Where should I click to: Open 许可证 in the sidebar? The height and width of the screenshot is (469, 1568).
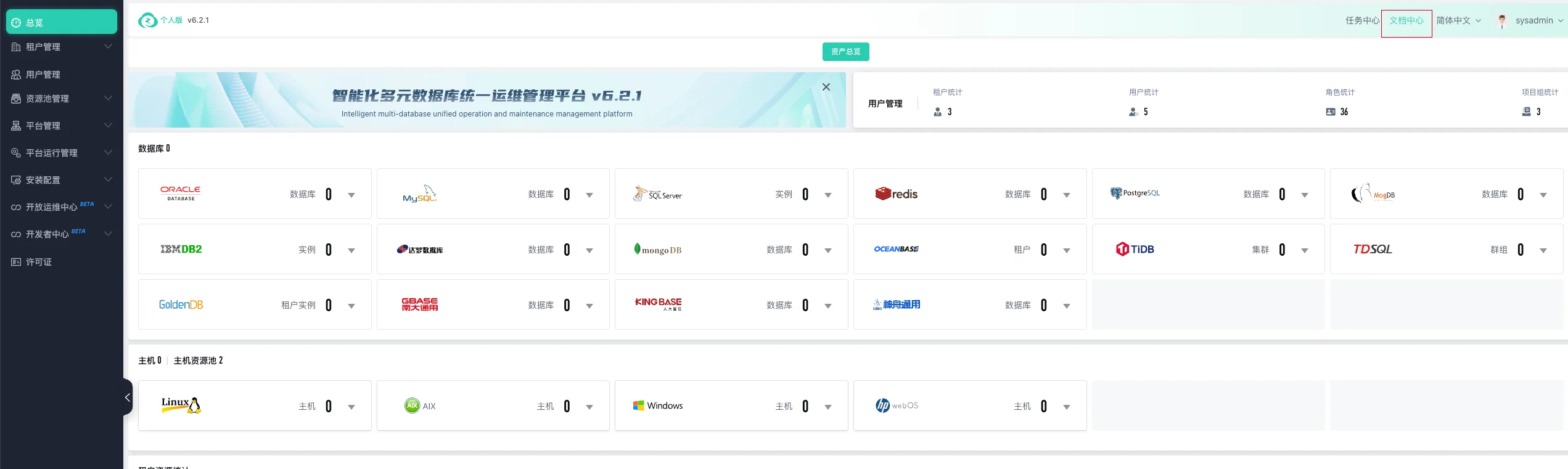coord(39,262)
